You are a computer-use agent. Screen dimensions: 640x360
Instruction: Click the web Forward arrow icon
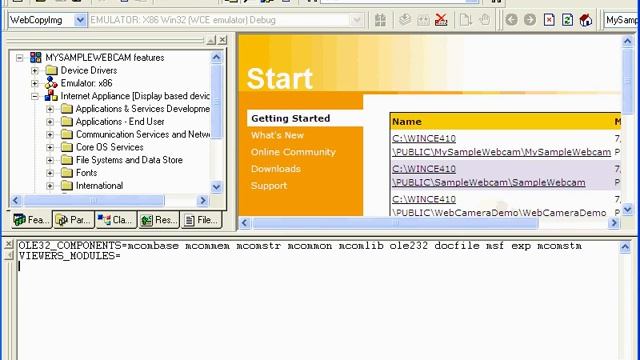click(530, 20)
